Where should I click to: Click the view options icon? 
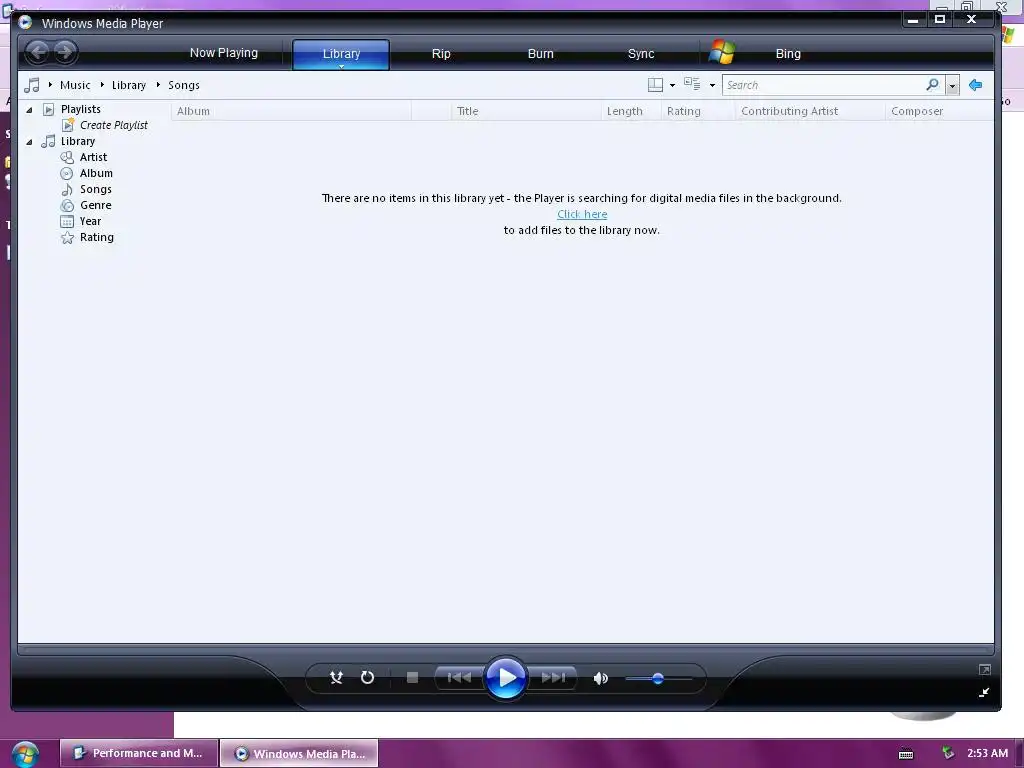692,84
